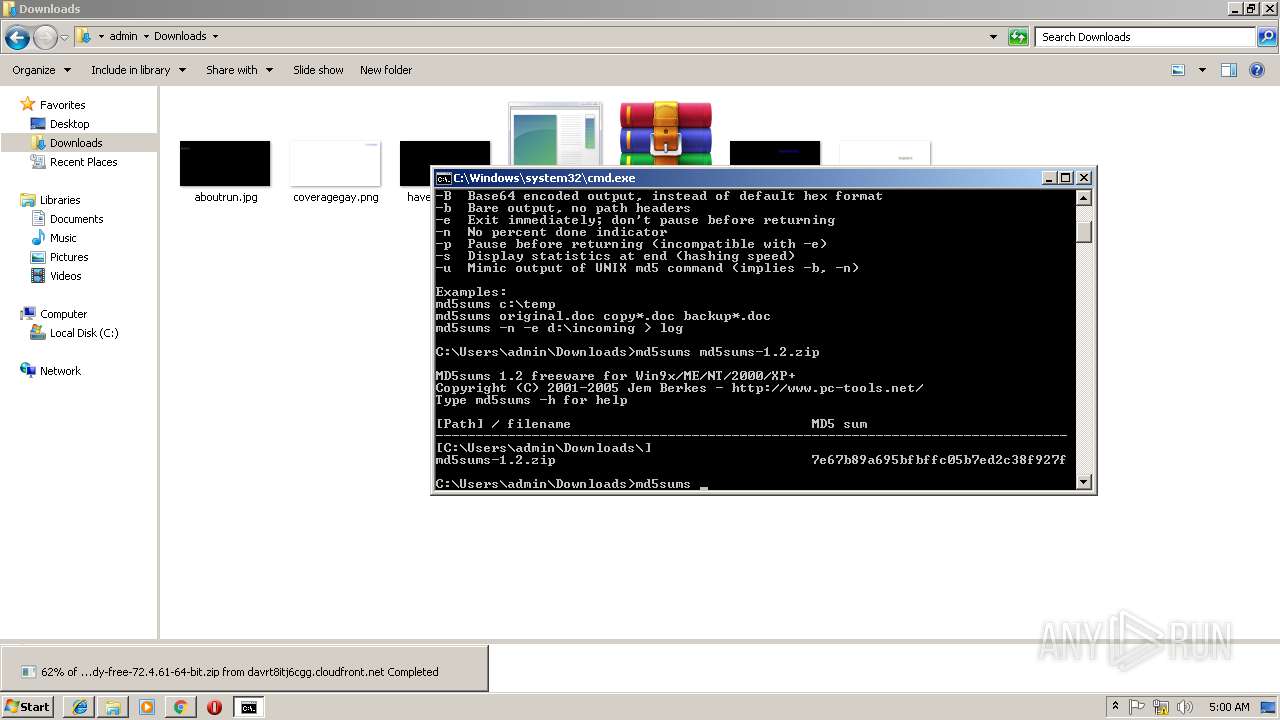This screenshot has width=1280, height=720.
Task: Click the 5:00 AM clock
Action: (1229, 707)
